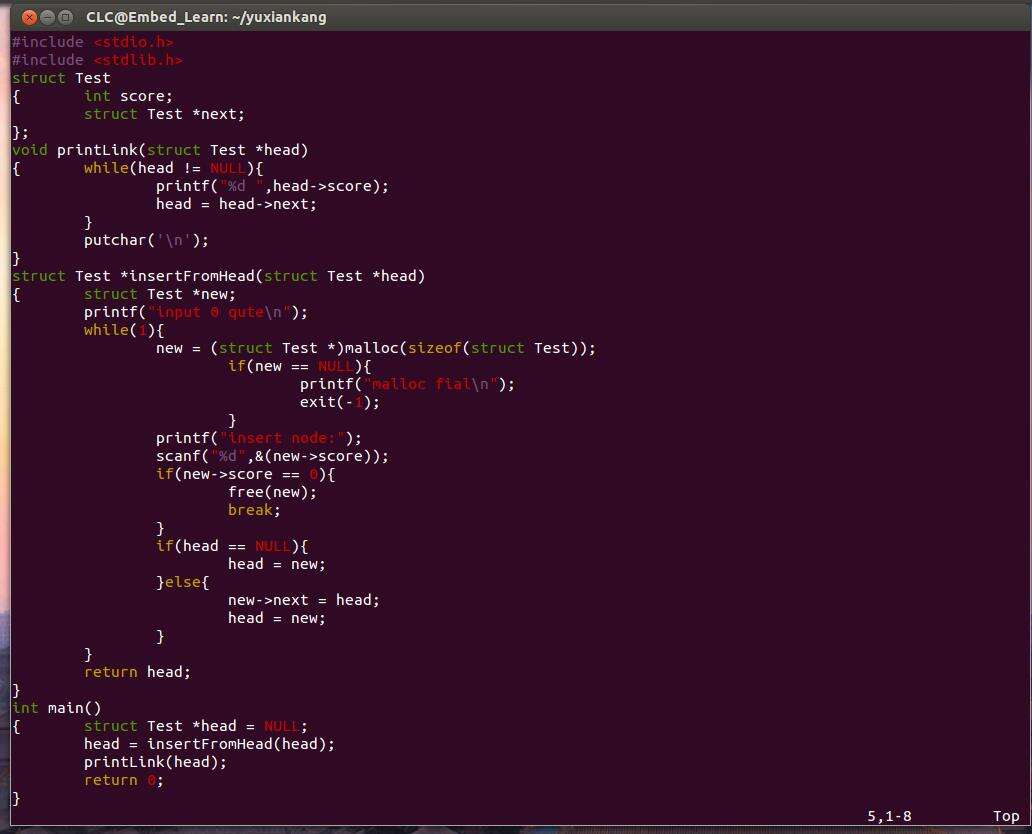1032x834 pixels.
Task: Place cursor on the stdio.h include line
Action: (x=93, y=42)
